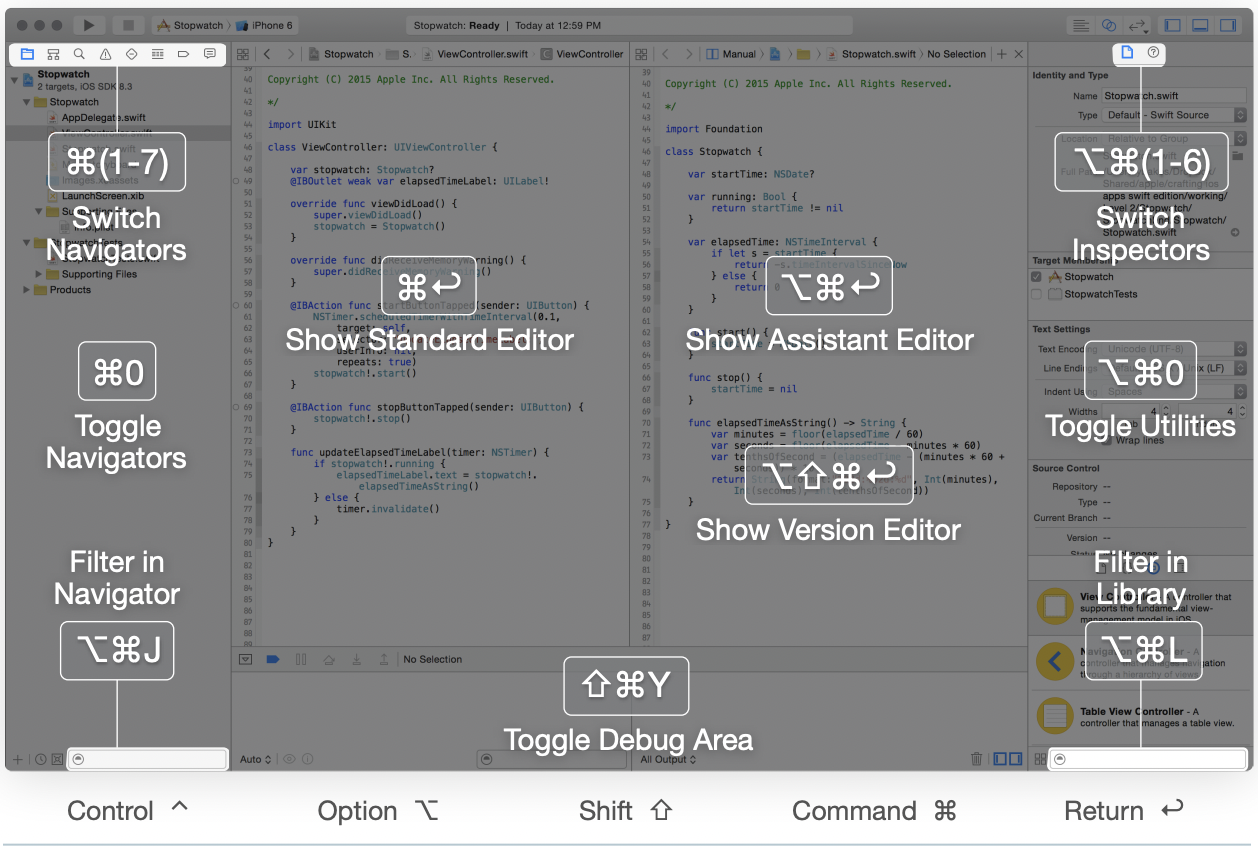Open the Line Endings dropdown
Screen dimensions: 1258x848
(1174, 369)
